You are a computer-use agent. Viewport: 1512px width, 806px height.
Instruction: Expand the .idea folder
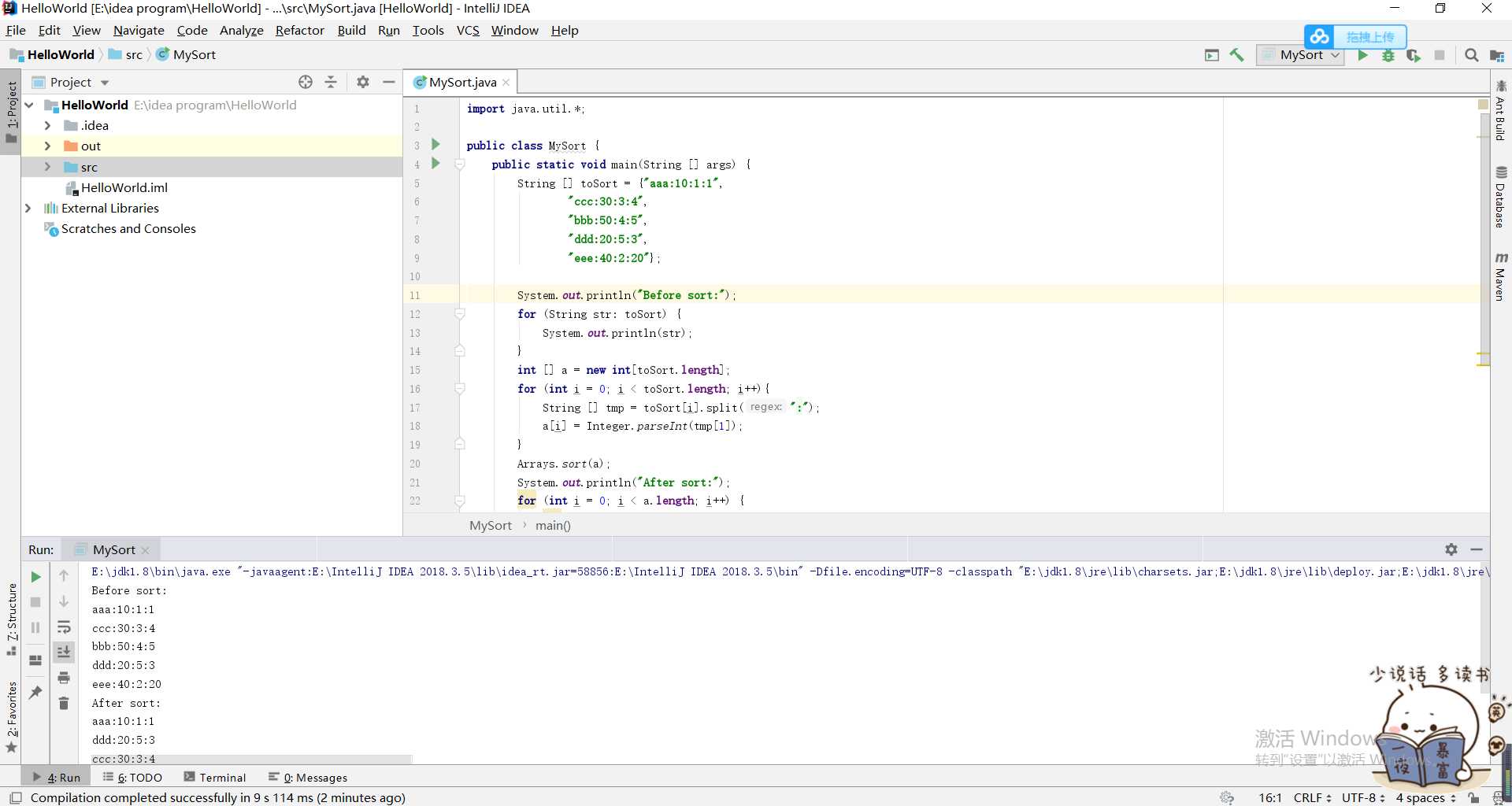(x=47, y=125)
